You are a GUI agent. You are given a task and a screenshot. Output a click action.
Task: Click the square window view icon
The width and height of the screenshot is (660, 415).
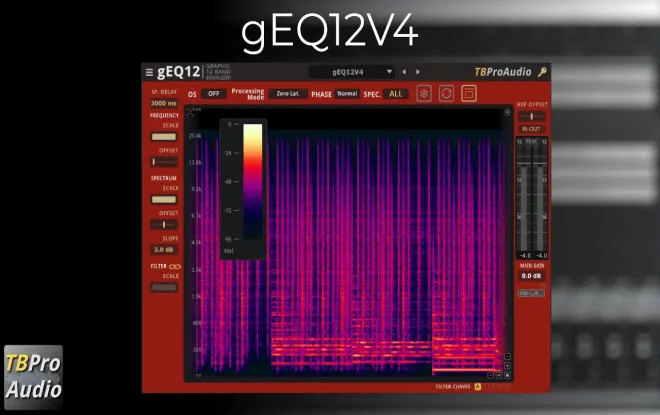[469, 93]
